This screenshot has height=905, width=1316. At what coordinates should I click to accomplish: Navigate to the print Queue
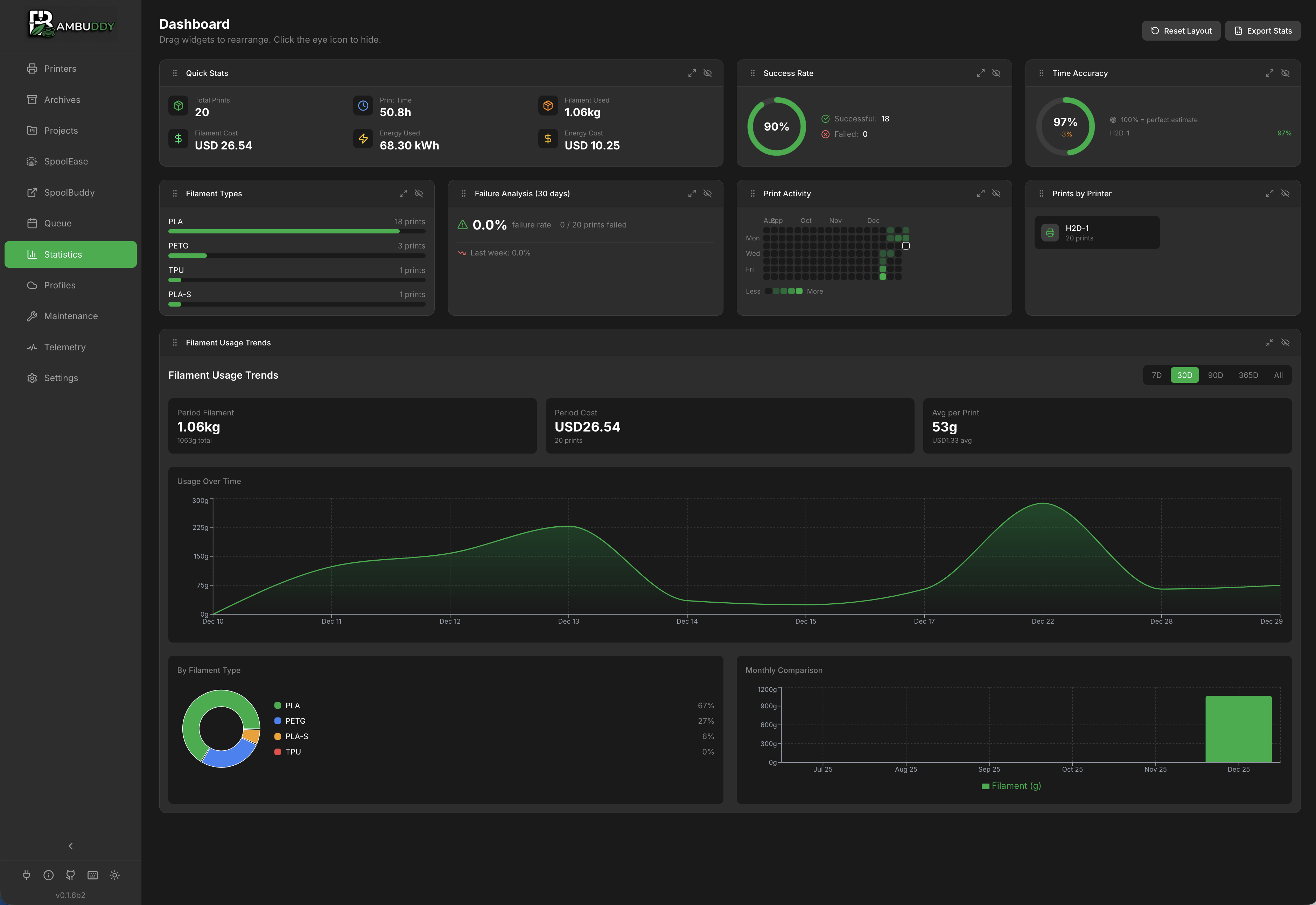point(58,223)
